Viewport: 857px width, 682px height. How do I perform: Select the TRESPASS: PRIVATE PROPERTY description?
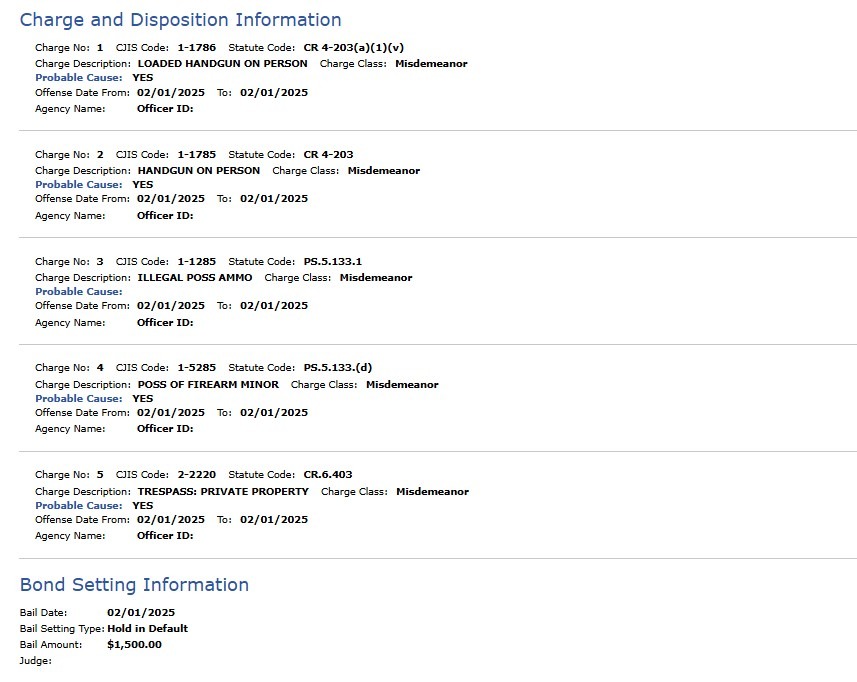click(x=223, y=492)
